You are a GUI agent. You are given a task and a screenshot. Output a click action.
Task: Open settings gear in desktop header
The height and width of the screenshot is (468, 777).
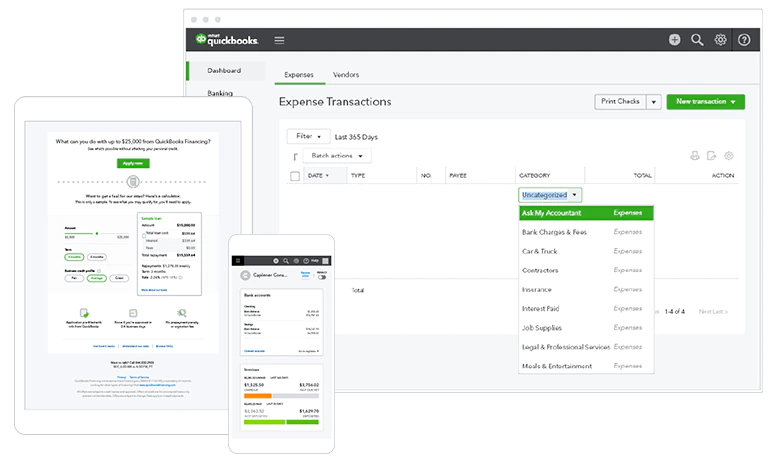(x=721, y=40)
